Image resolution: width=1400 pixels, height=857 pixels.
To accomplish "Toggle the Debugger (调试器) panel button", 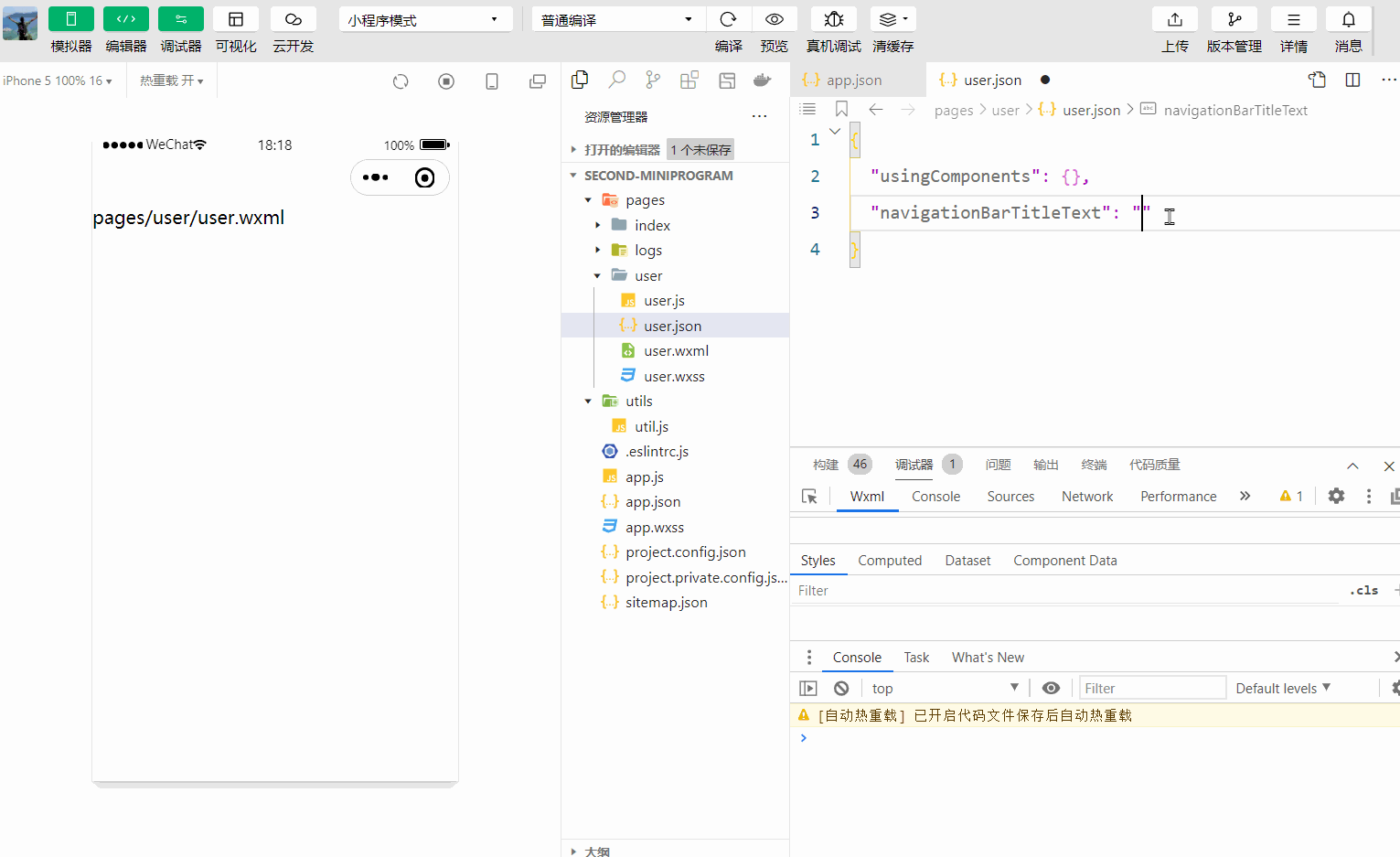I will 180,19.
